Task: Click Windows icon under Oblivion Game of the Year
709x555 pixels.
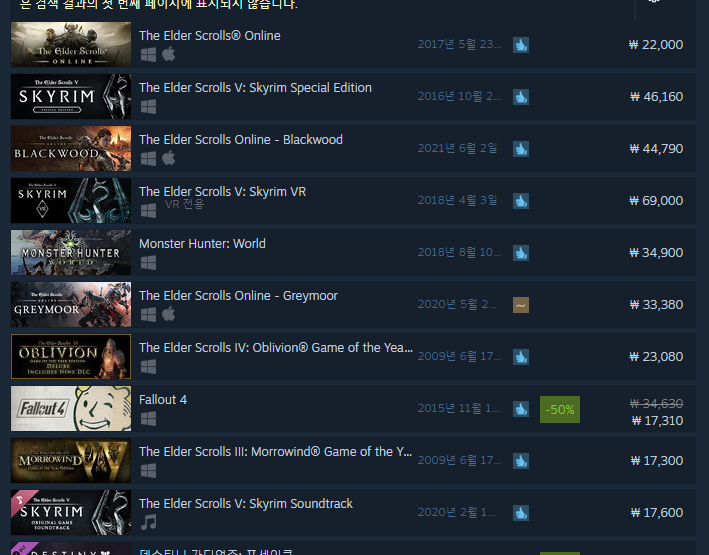Action: pos(148,367)
